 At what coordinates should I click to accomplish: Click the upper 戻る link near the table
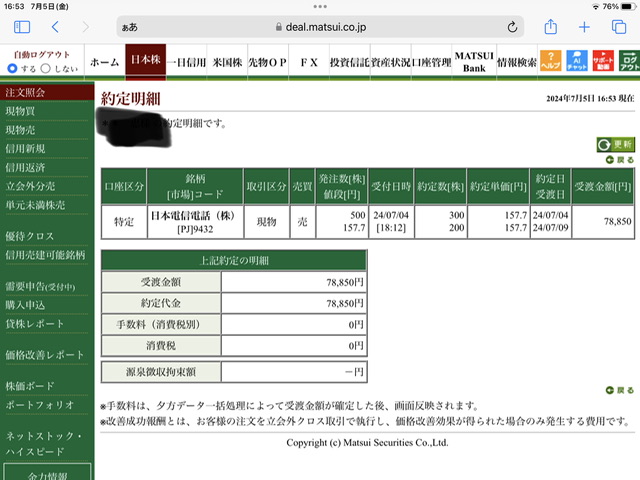(620, 160)
